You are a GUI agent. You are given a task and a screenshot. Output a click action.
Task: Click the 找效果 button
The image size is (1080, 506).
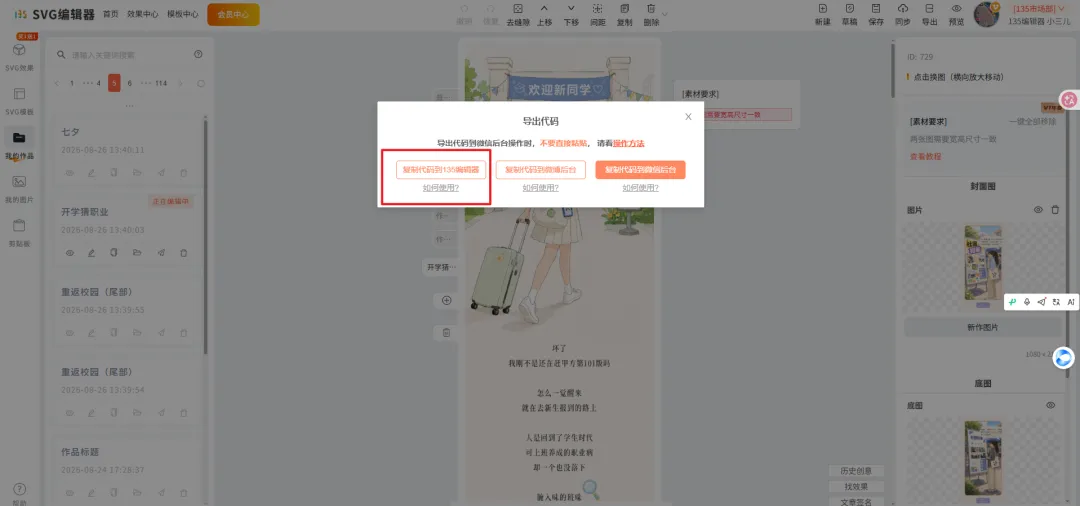(856, 487)
